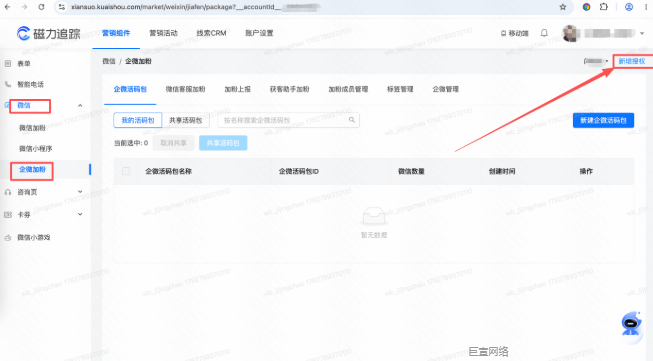Screen dimensions: 653x361
Task: Open 智能电话 in sidebar
Action: 30,84
